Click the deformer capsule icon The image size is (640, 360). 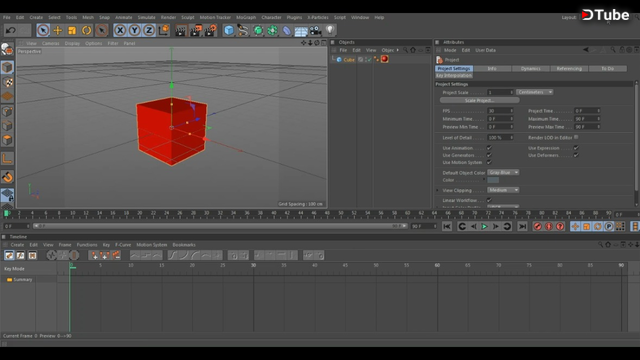[287, 30]
